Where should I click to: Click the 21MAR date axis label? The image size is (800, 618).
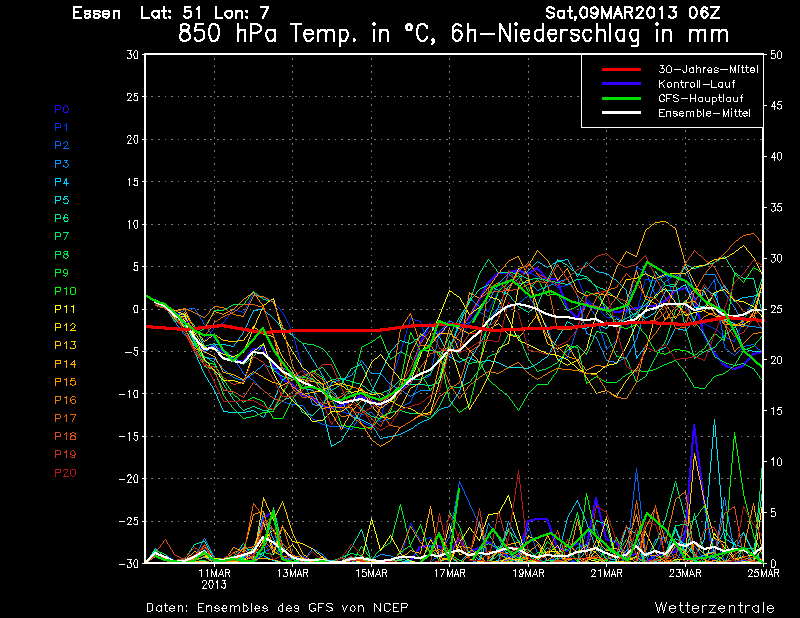click(607, 573)
